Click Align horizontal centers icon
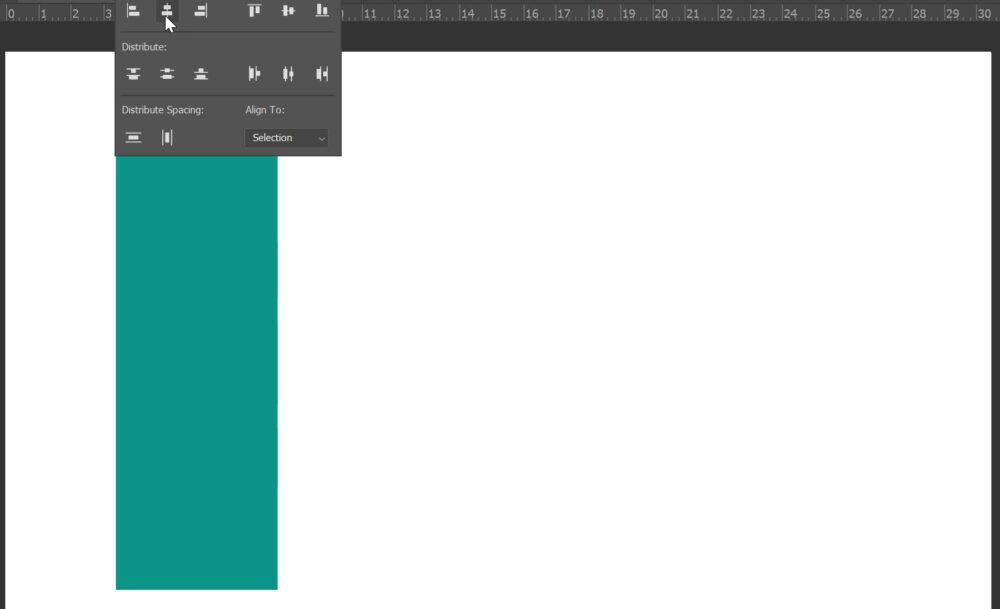This screenshot has width=1000, height=609. (x=167, y=11)
